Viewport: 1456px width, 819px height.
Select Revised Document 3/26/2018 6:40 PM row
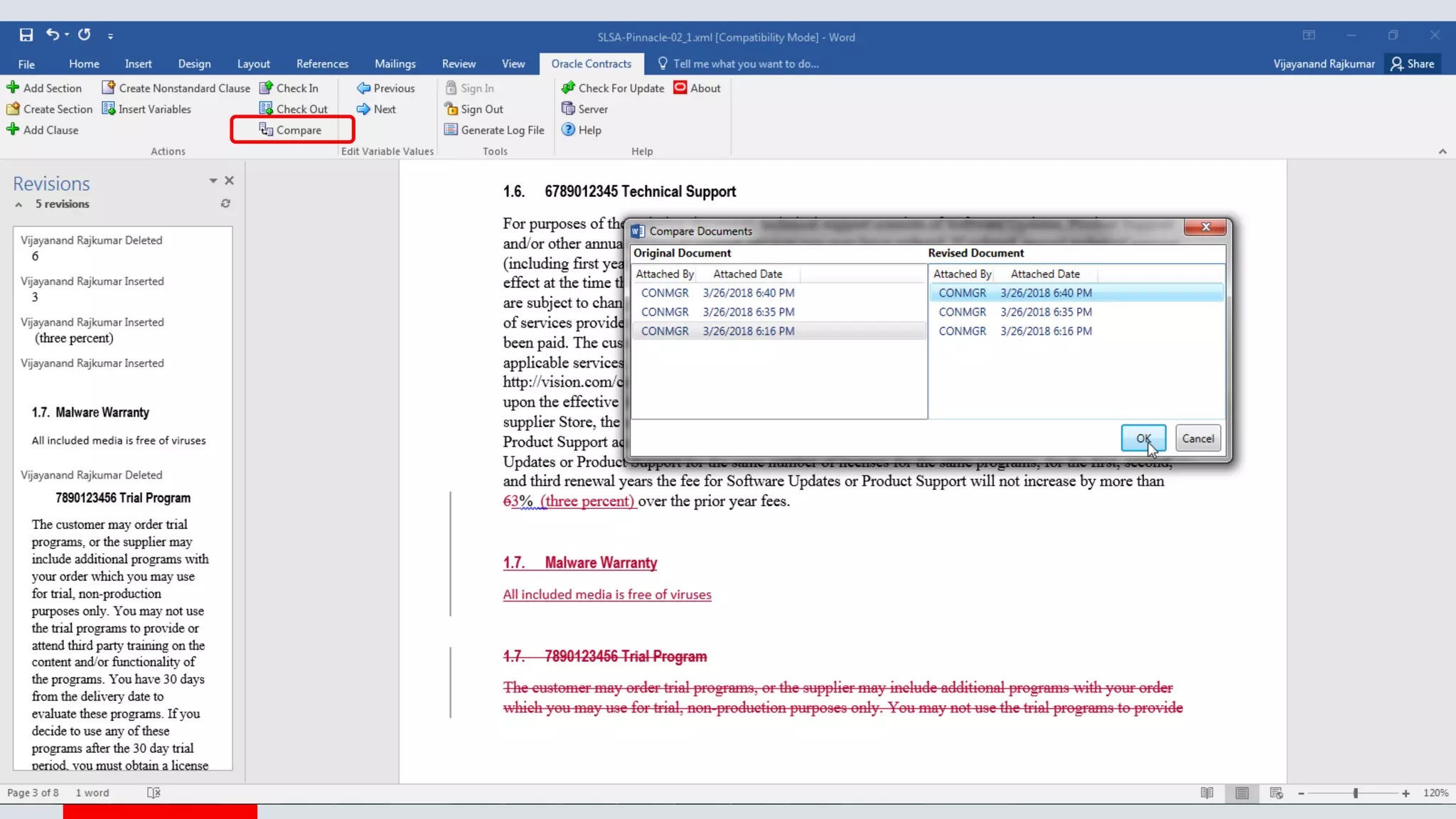tap(1076, 293)
